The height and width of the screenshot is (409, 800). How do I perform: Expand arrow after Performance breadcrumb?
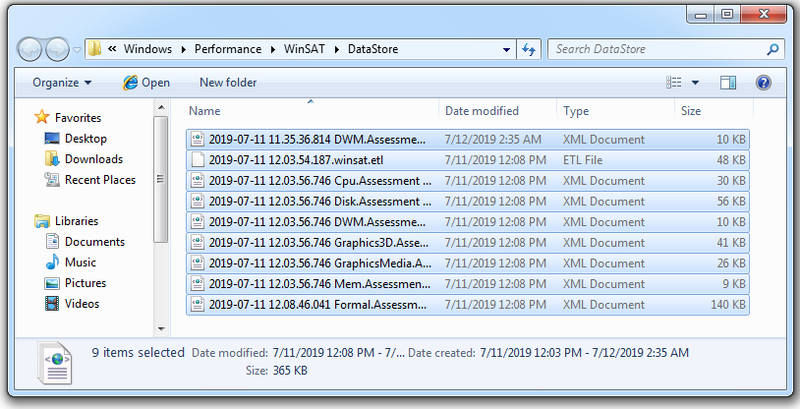[273, 49]
